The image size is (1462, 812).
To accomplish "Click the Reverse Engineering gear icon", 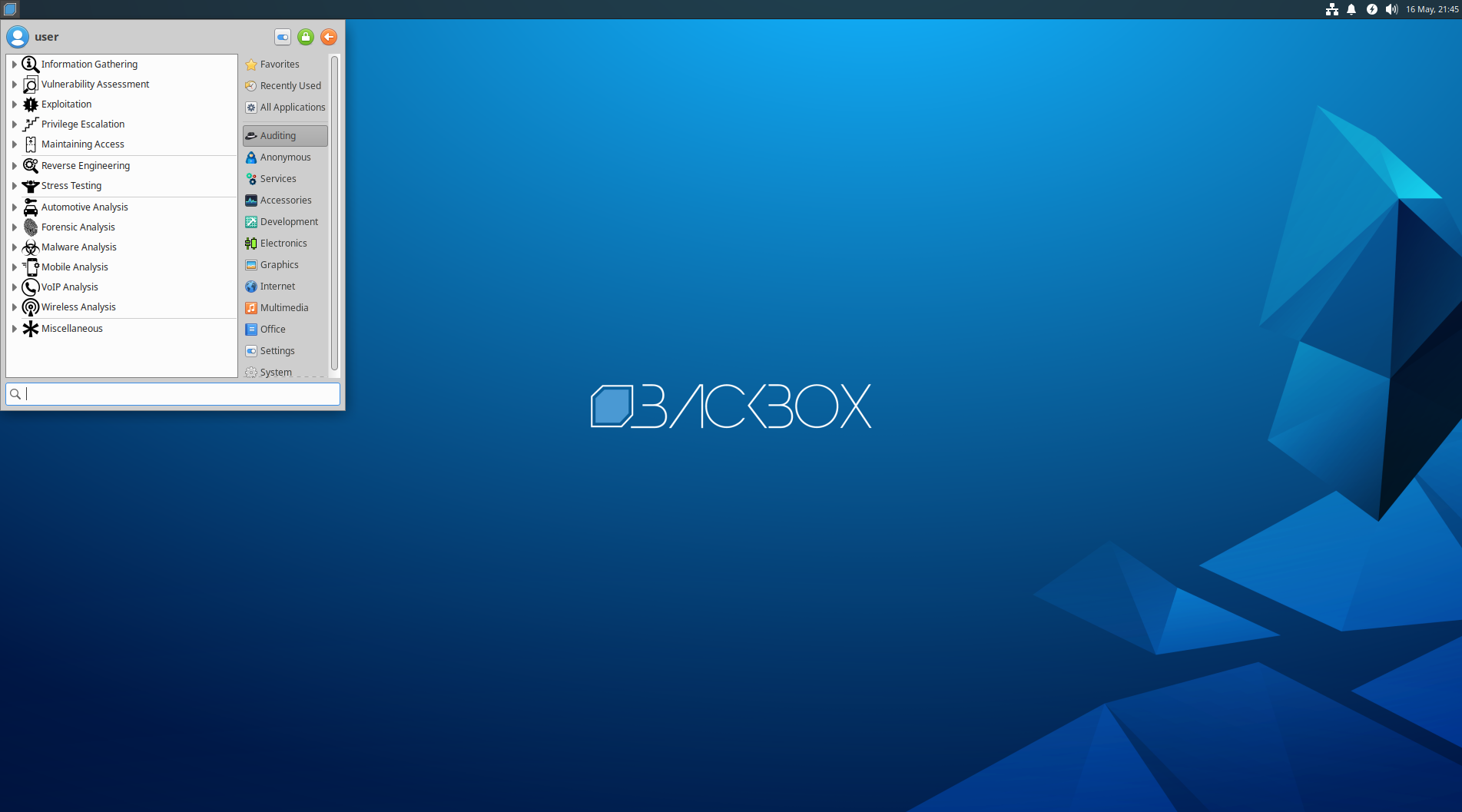I will [x=31, y=166].
